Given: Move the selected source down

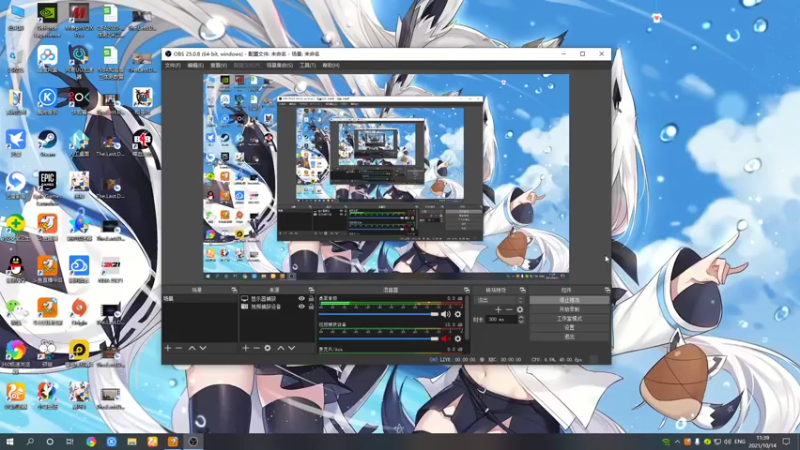Looking at the screenshot, I should [292, 348].
